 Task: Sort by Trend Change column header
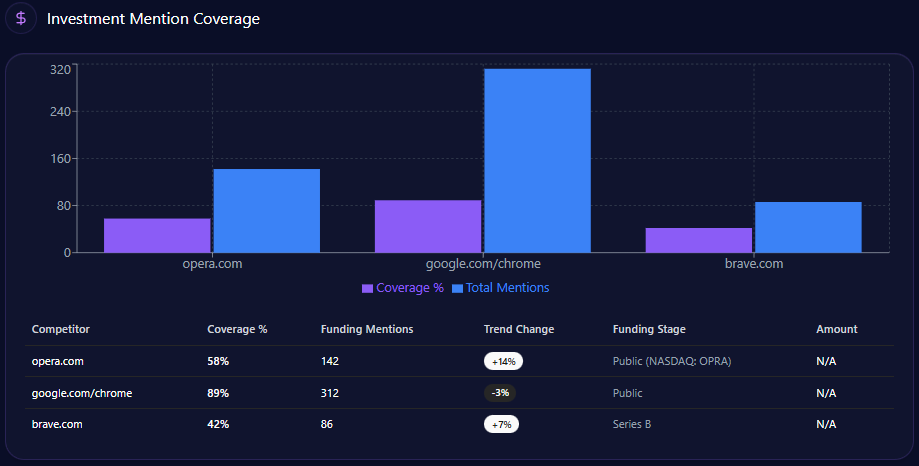pyautogui.click(x=518, y=329)
